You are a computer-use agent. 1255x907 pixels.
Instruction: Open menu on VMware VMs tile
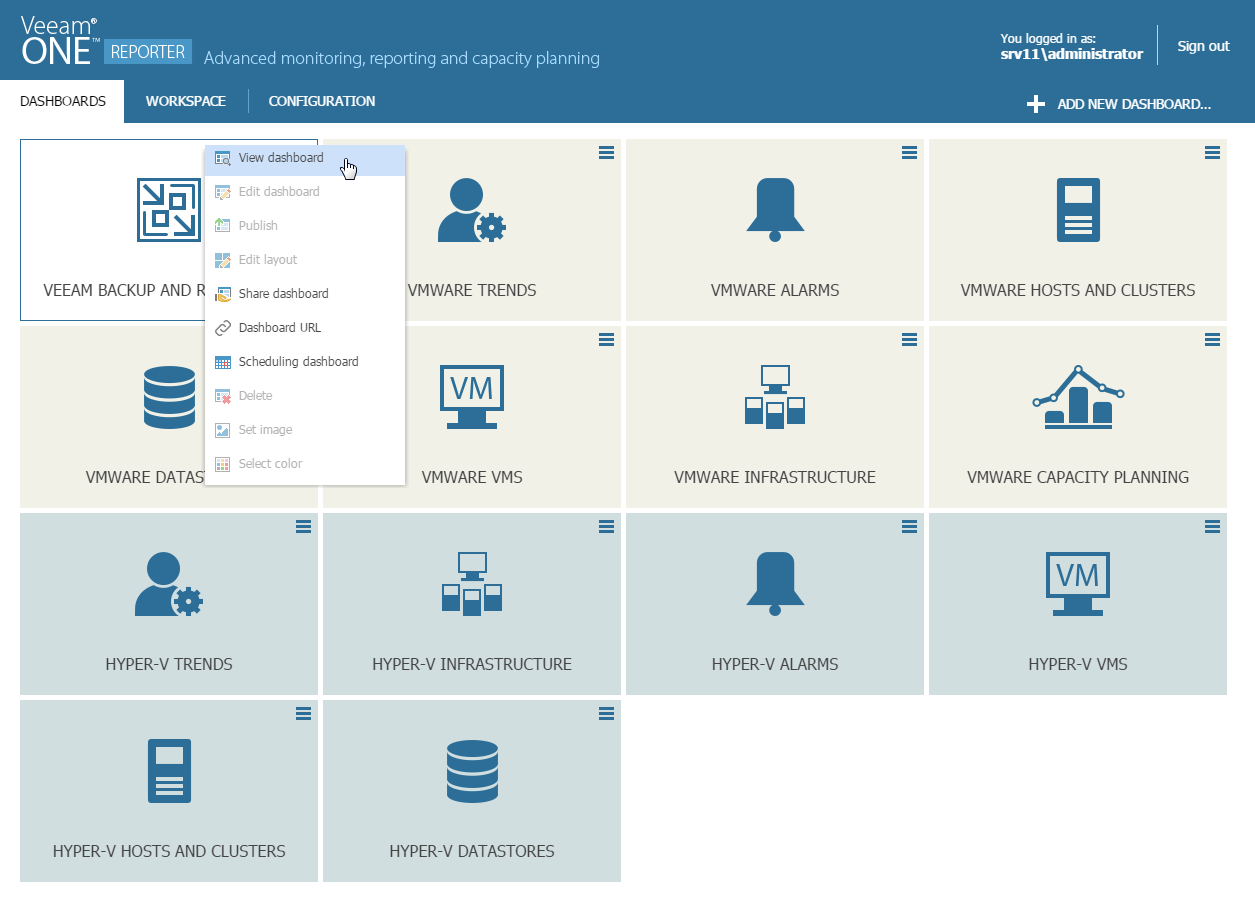click(x=606, y=339)
